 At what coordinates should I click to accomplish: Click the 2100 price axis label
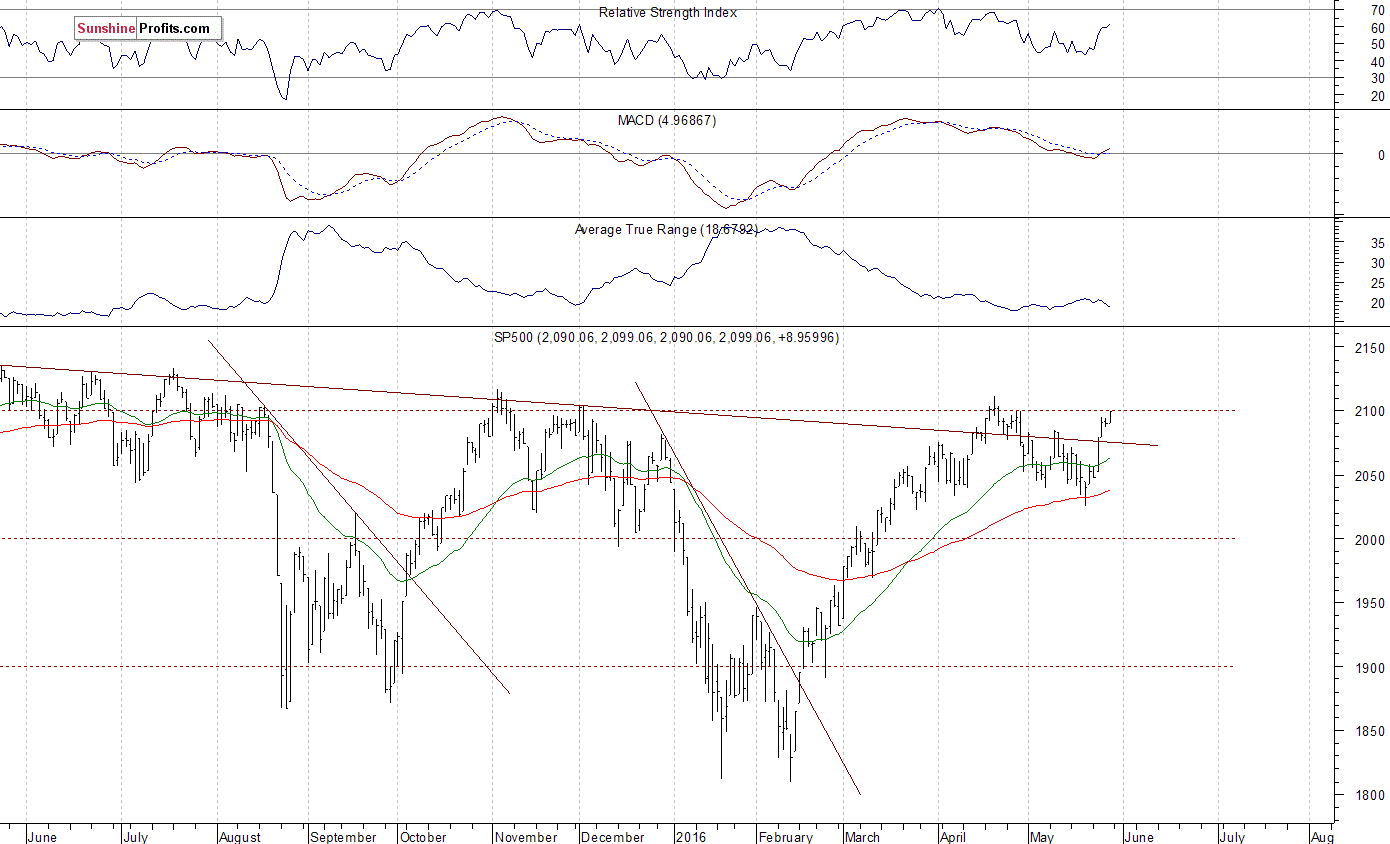[1369, 411]
